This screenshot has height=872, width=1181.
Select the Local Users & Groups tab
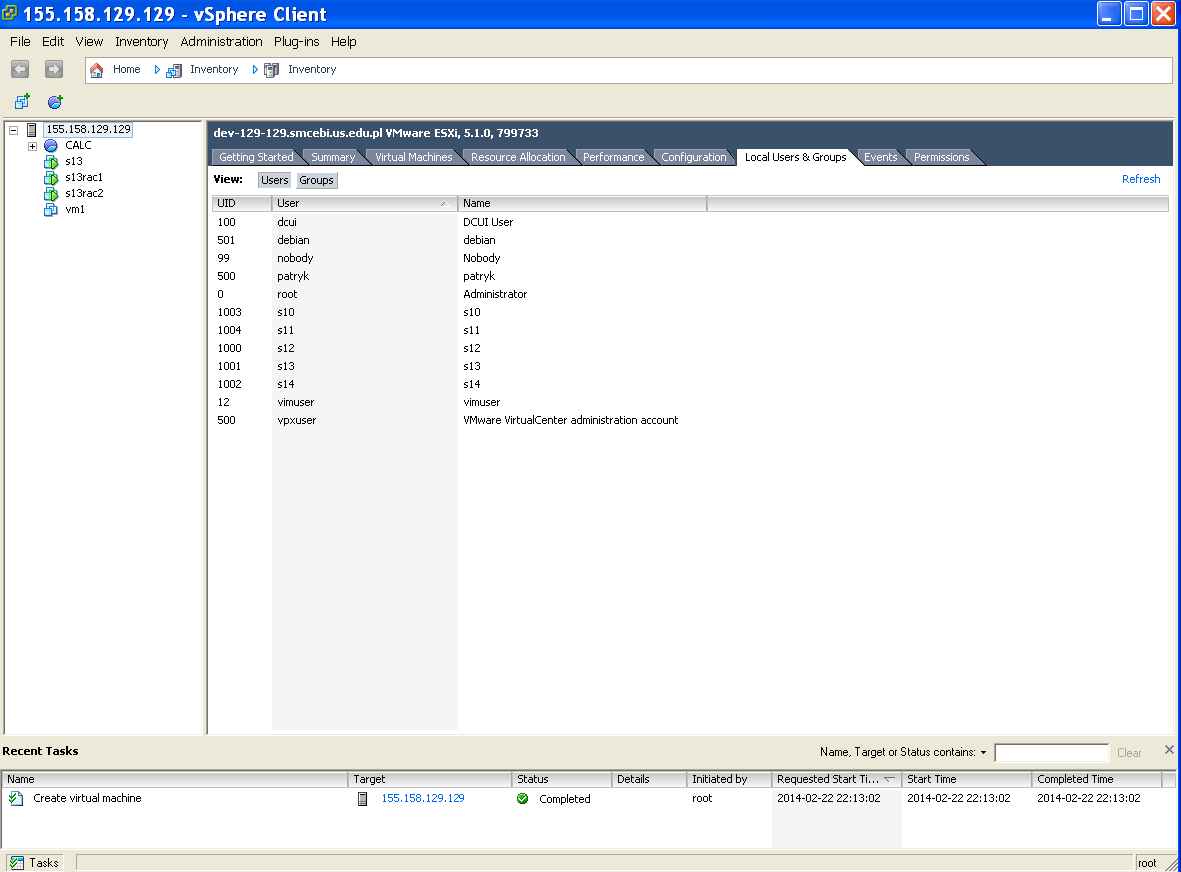coord(795,157)
